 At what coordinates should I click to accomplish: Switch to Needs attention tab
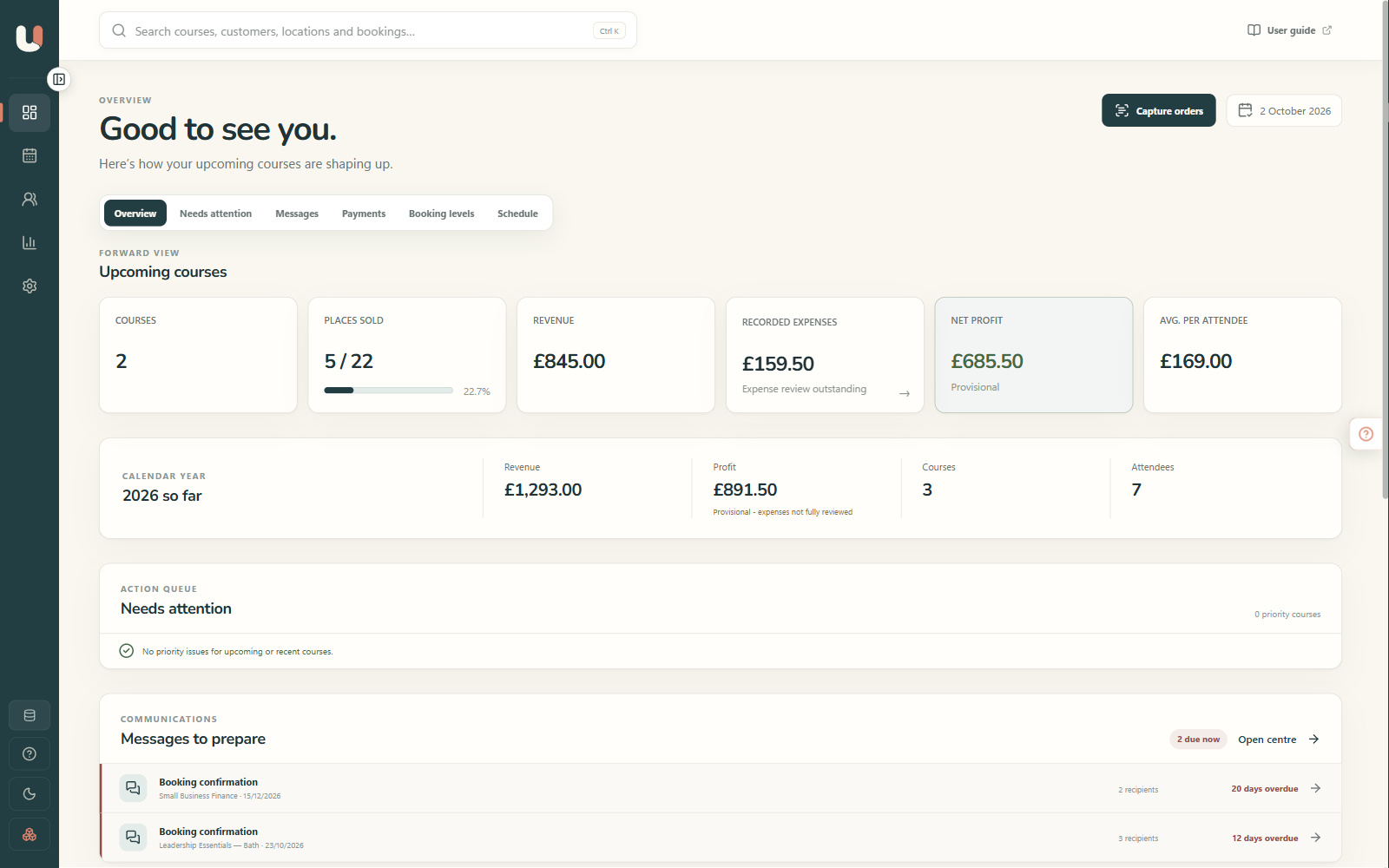(x=215, y=213)
